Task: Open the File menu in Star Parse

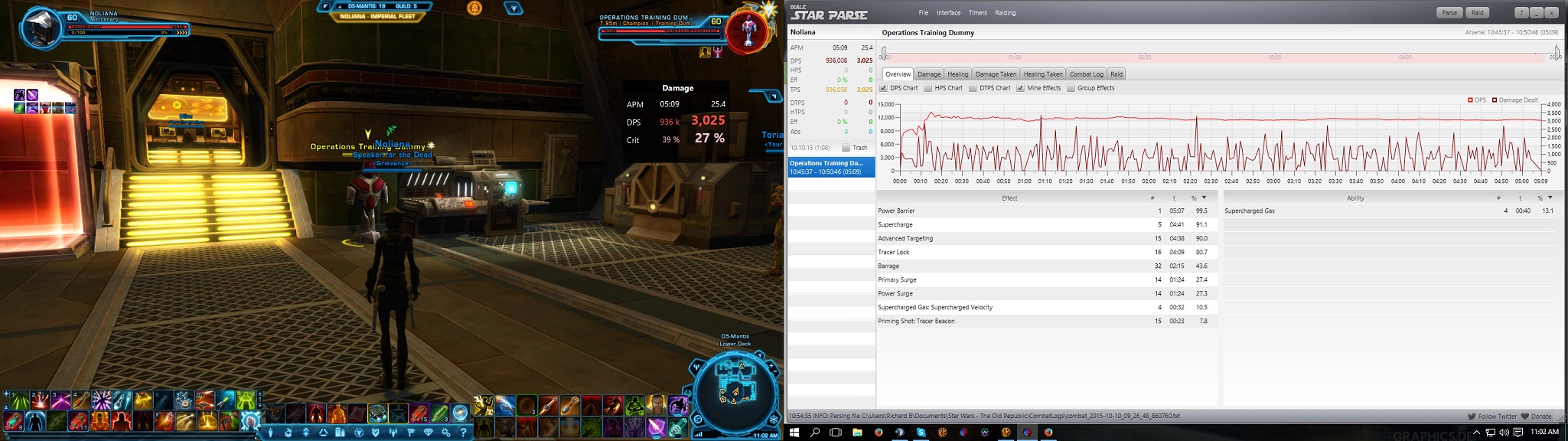Action: (x=924, y=12)
